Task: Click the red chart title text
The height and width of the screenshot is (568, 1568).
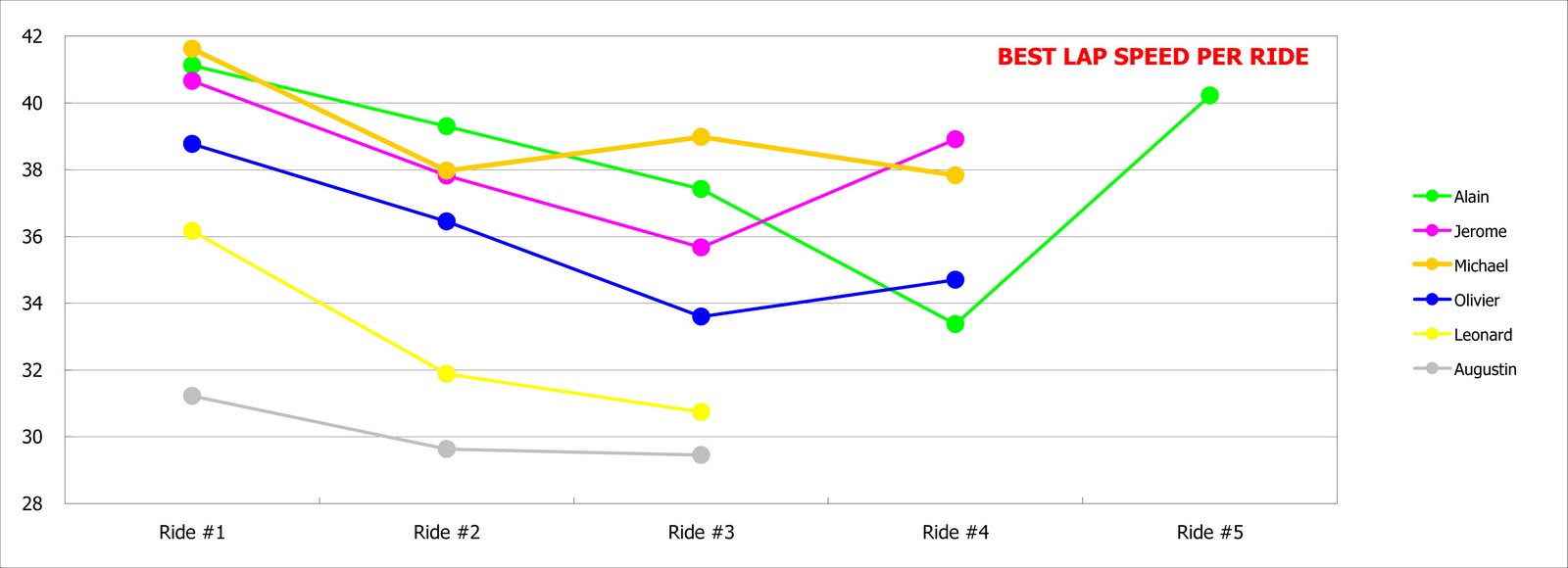Action: coord(1152,57)
